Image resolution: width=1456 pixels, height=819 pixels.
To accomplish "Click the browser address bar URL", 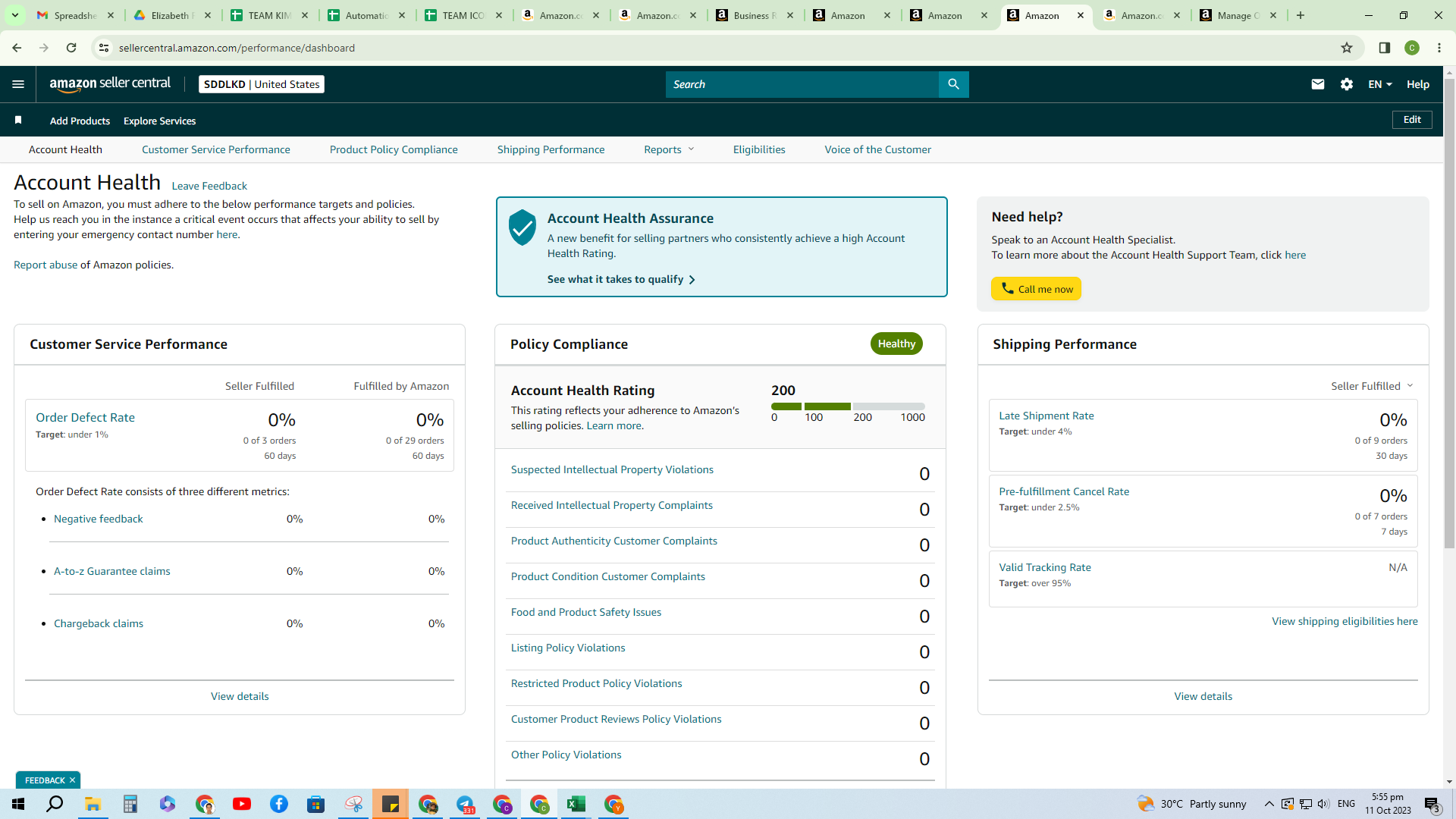I will pos(237,48).
